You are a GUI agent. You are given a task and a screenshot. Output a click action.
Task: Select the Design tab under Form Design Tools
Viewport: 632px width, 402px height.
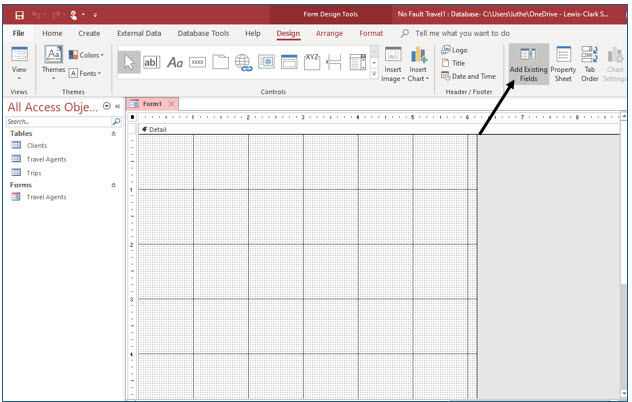(x=288, y=33)
